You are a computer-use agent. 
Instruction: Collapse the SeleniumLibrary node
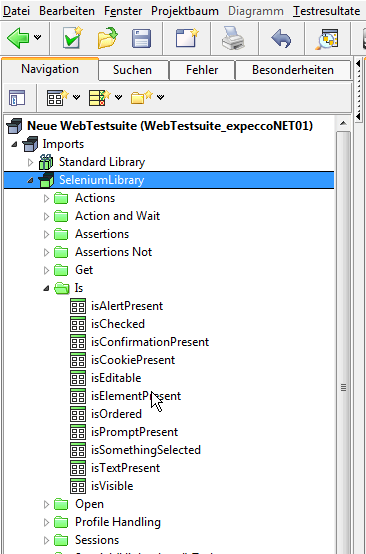point(30,181)
